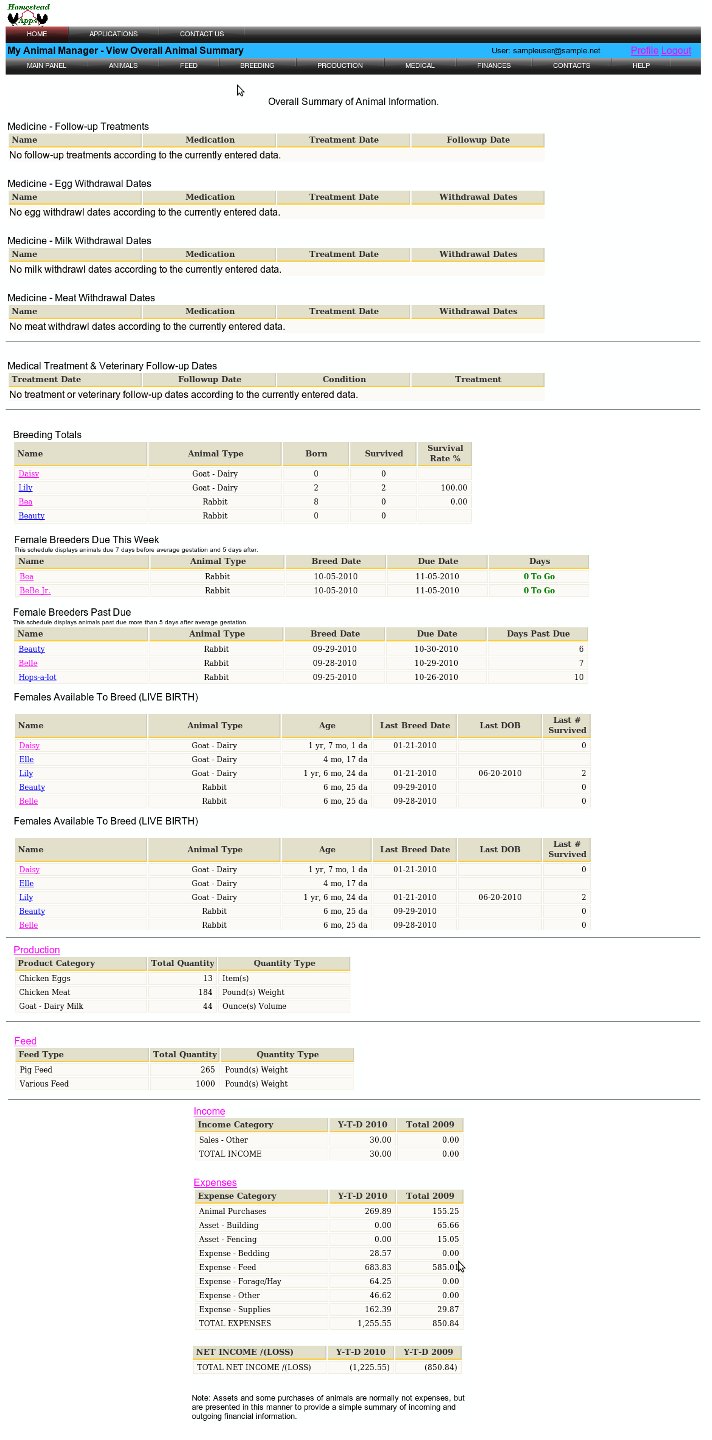712x1440 pixels.
Task: Click 'Various Feed' feed type cell
Action: tap(82, 1083)
